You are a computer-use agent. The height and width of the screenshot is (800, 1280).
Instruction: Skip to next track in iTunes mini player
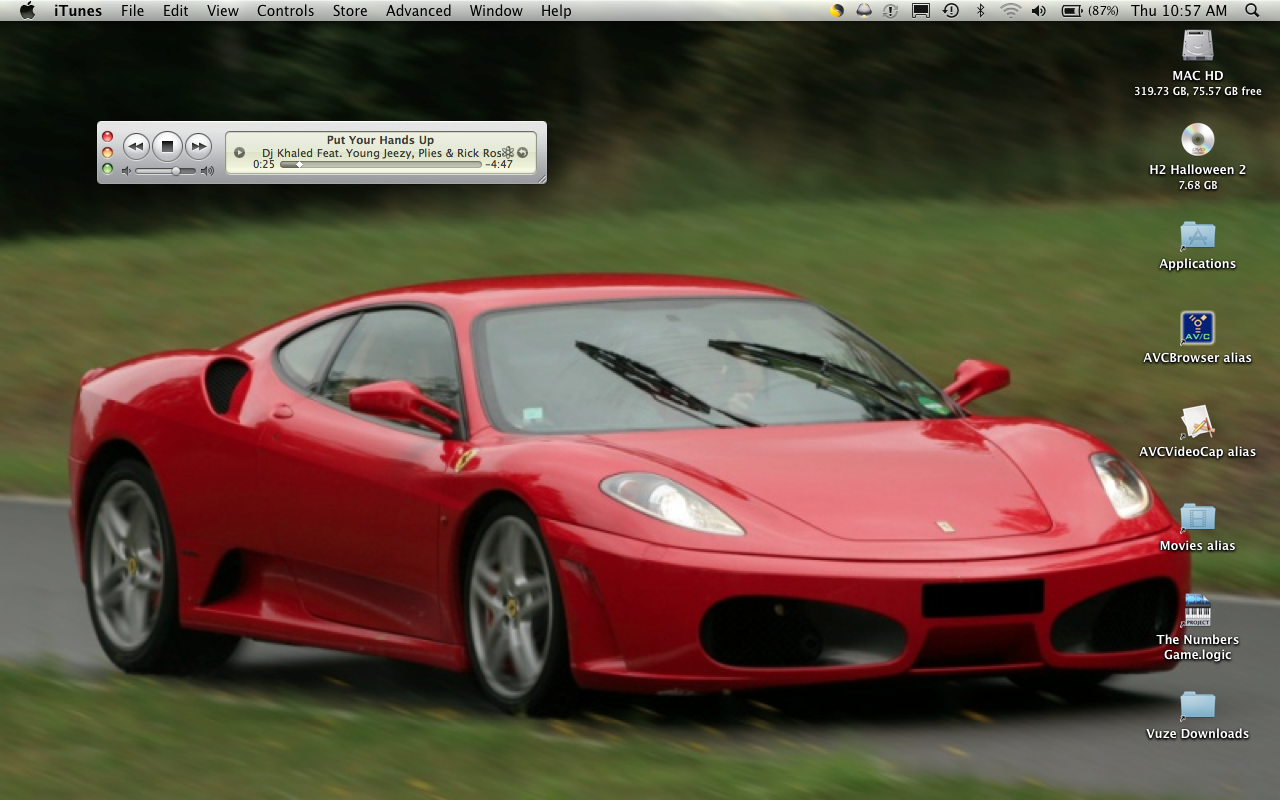pos(199,146)
